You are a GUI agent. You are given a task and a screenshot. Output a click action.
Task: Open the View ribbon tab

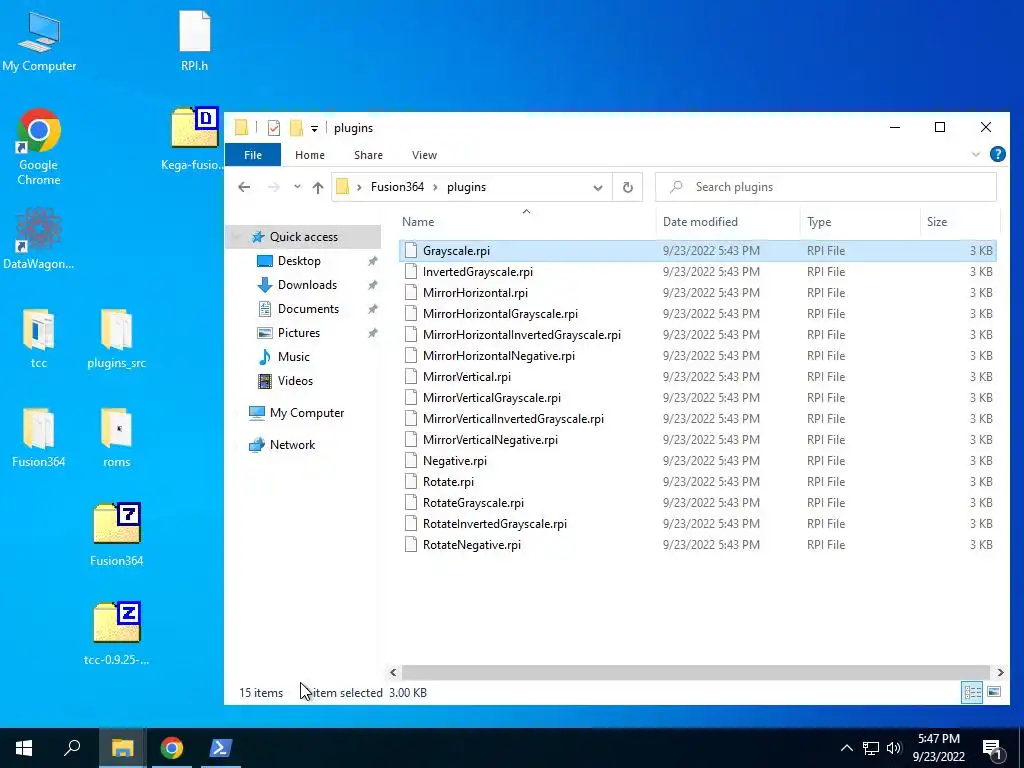click(424, 155)
